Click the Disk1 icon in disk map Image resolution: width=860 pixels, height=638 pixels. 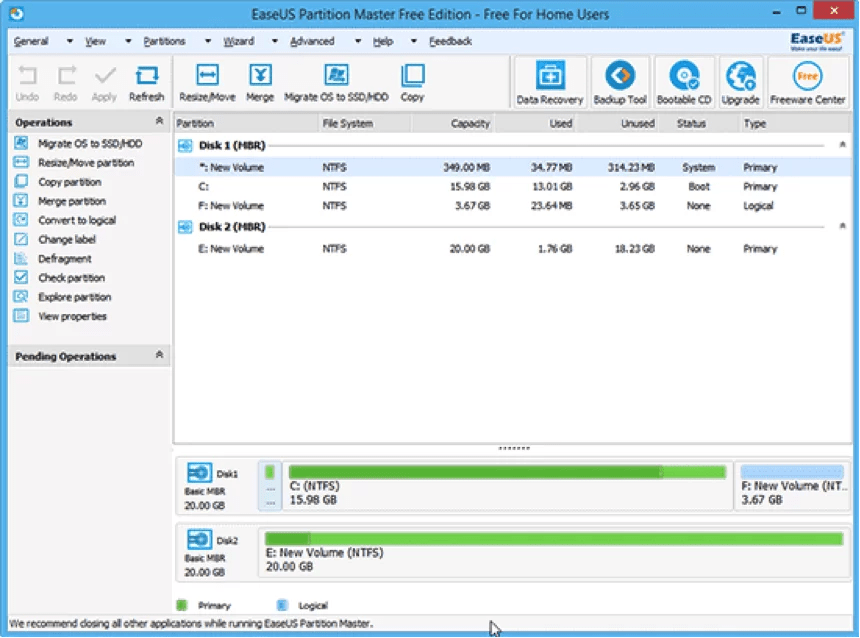[199, 473]
